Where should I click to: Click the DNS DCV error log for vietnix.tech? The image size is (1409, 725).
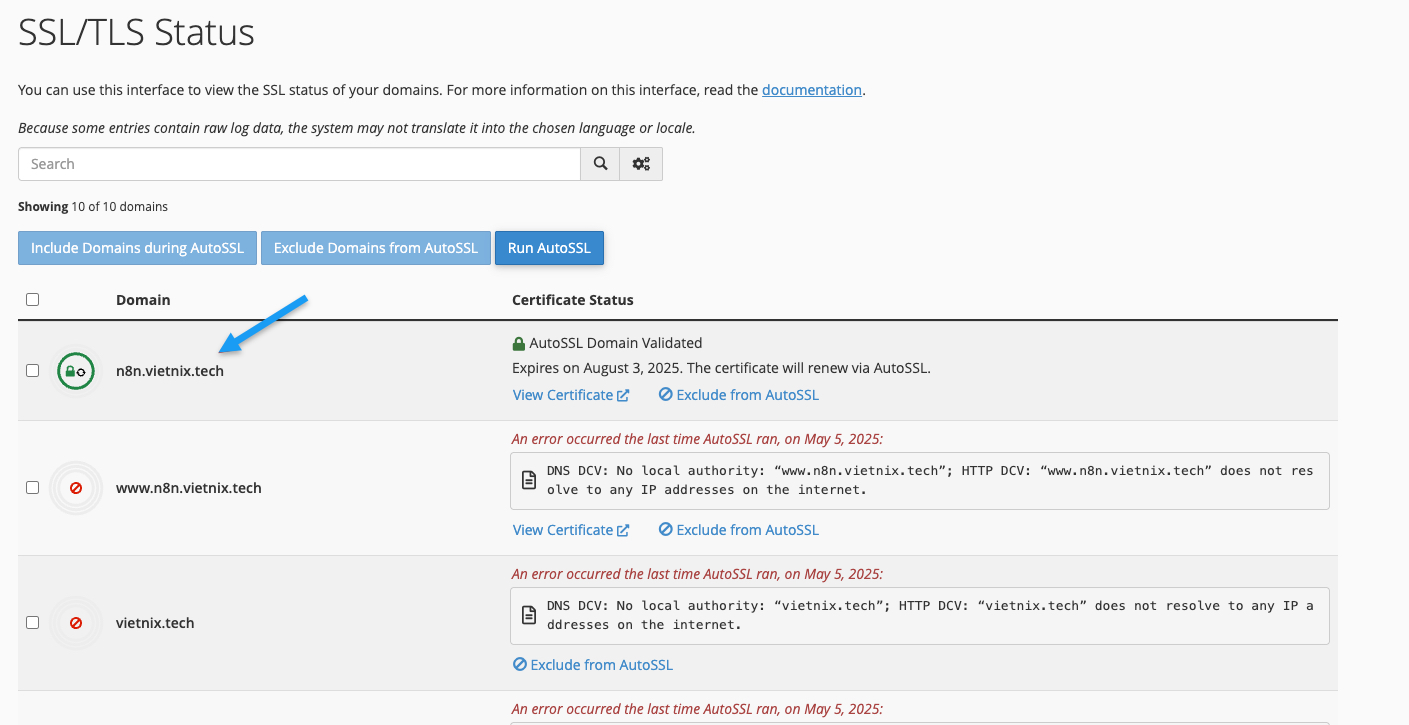click(920, 616)
